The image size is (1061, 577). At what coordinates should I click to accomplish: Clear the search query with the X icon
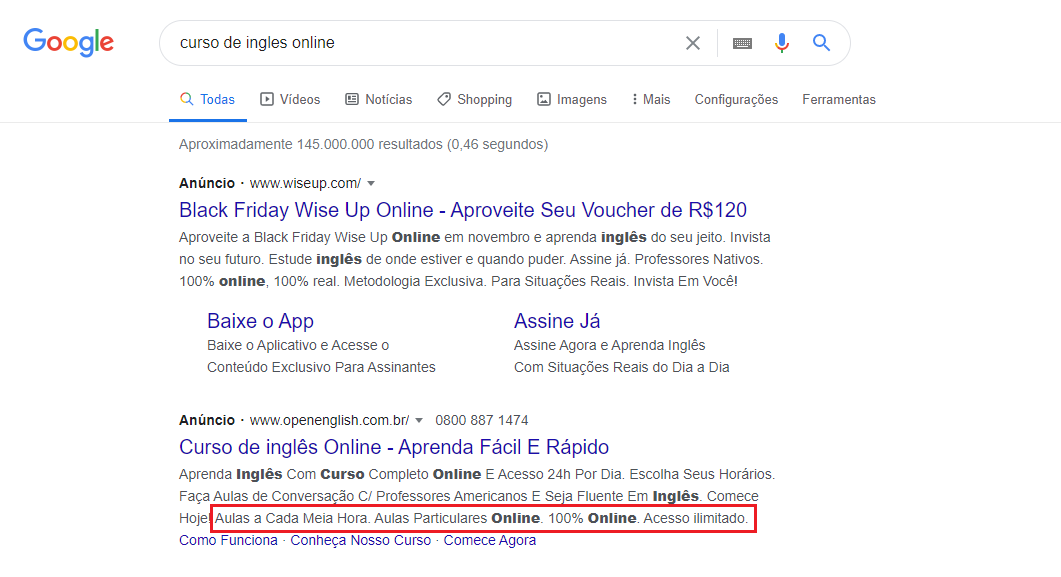coord(692,43)
